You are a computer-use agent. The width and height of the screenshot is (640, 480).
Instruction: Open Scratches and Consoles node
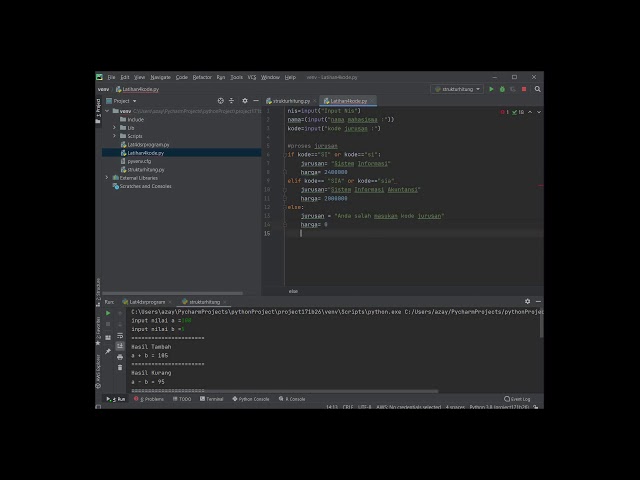[145, 186]
